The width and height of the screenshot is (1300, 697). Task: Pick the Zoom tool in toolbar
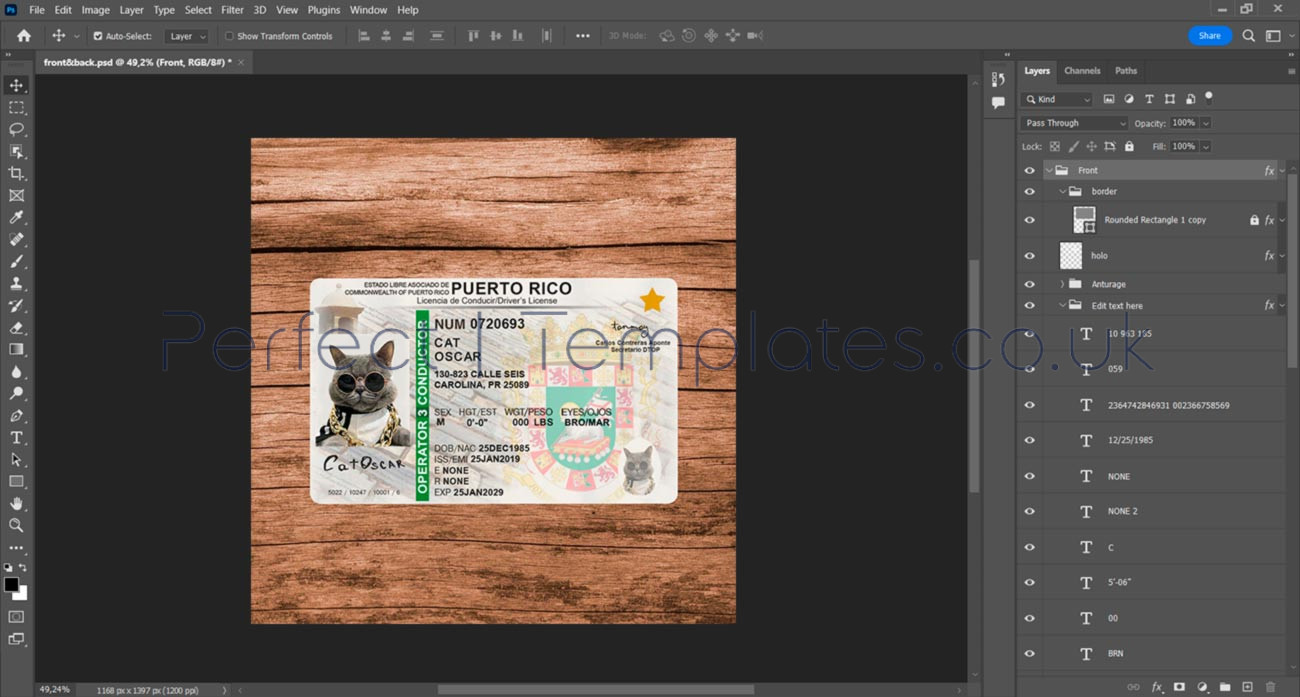tap(16, 525)
